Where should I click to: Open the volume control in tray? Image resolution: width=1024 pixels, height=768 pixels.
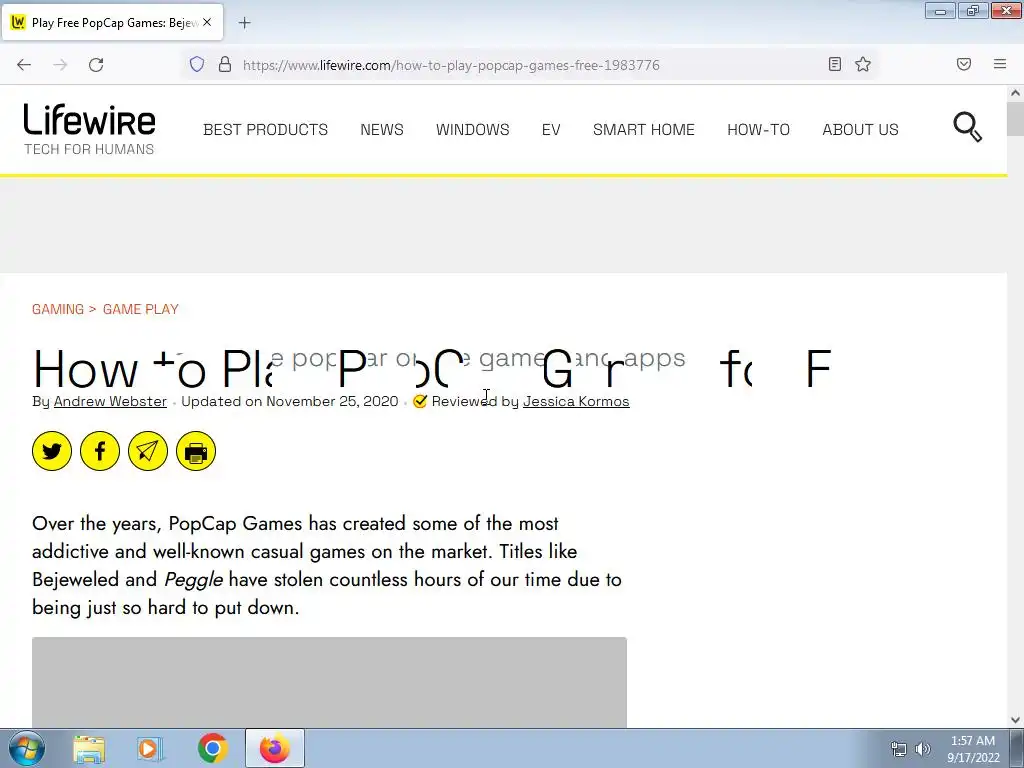(922, 749)
